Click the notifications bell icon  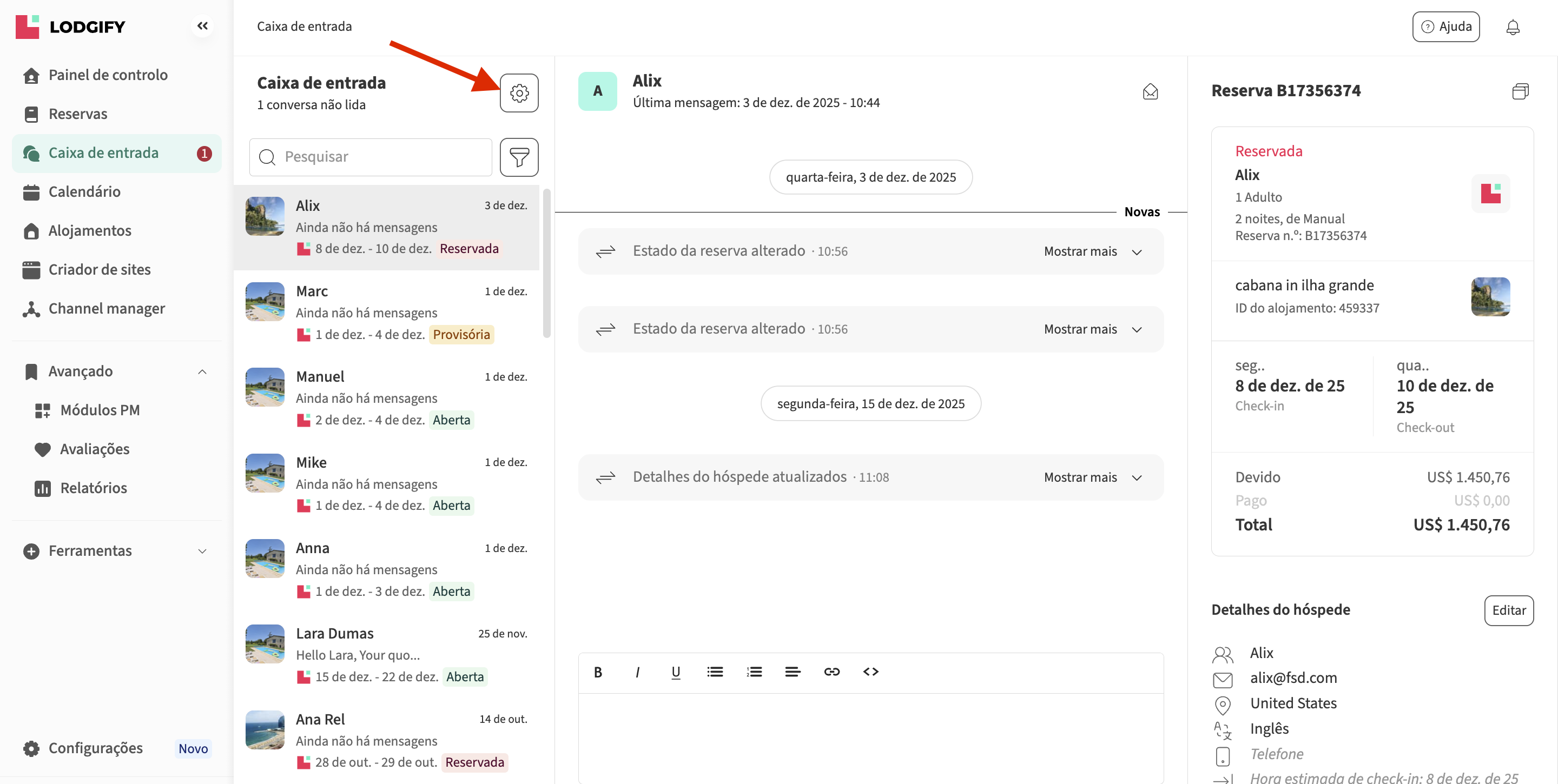point(1512,27)
